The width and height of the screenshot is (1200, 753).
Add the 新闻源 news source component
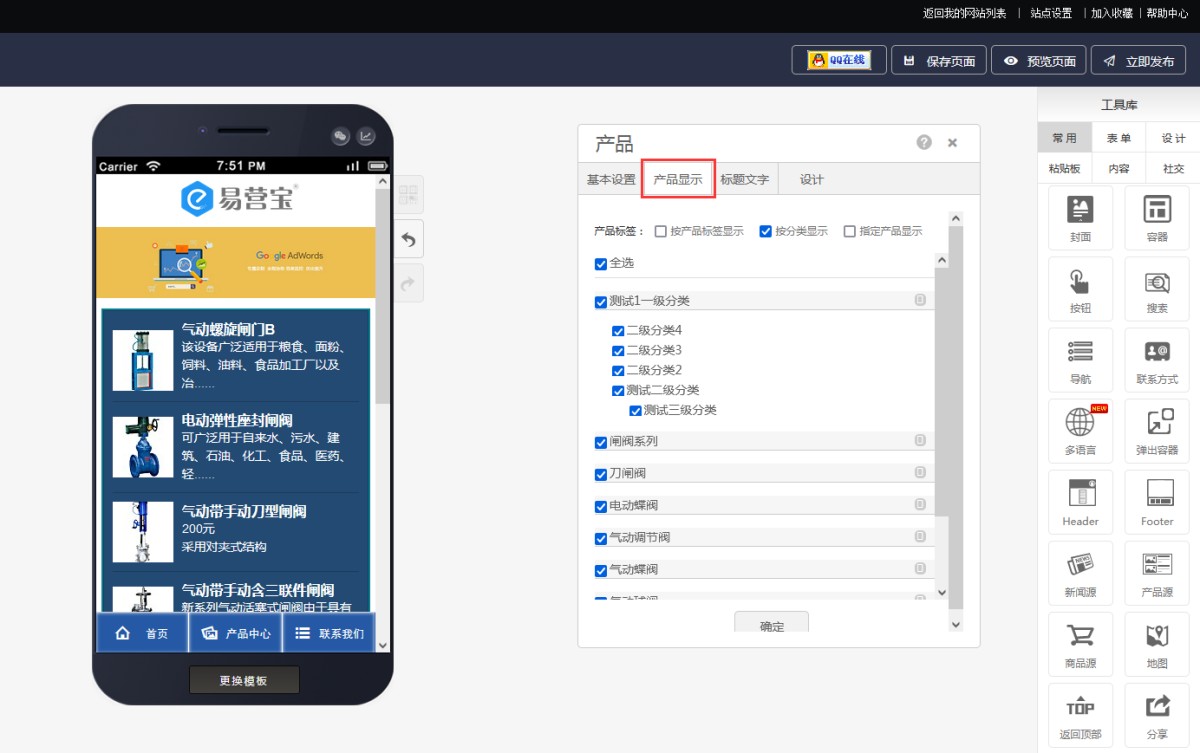(1080, 572)
